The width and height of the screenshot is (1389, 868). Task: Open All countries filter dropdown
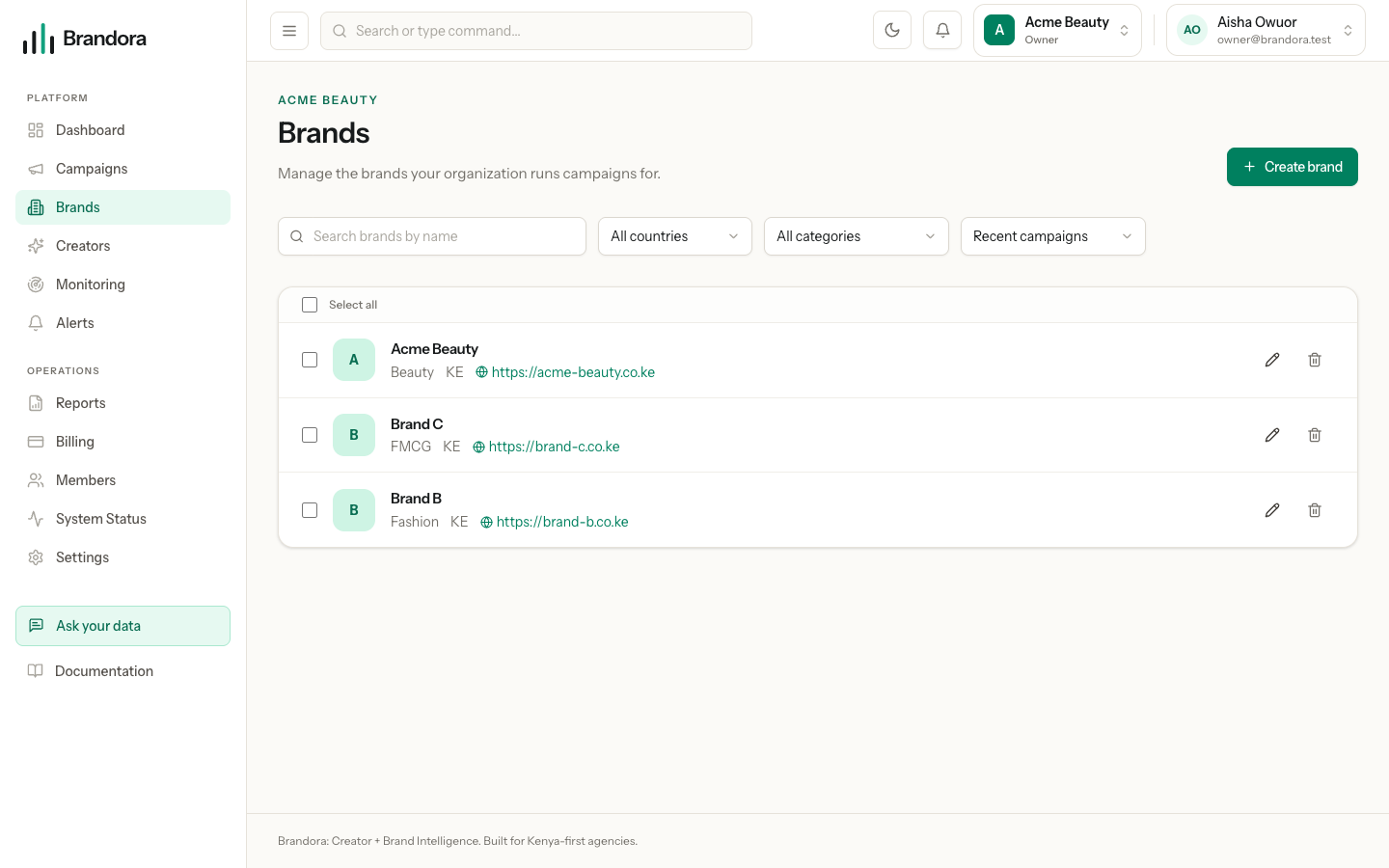(x=675, y=236)
